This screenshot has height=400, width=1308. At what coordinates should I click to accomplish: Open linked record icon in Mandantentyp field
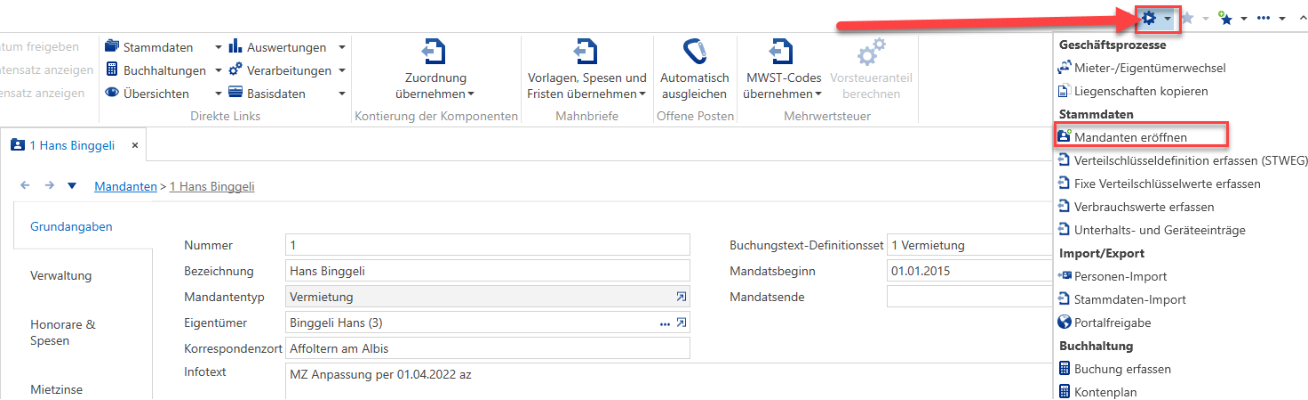coord(682,297)
